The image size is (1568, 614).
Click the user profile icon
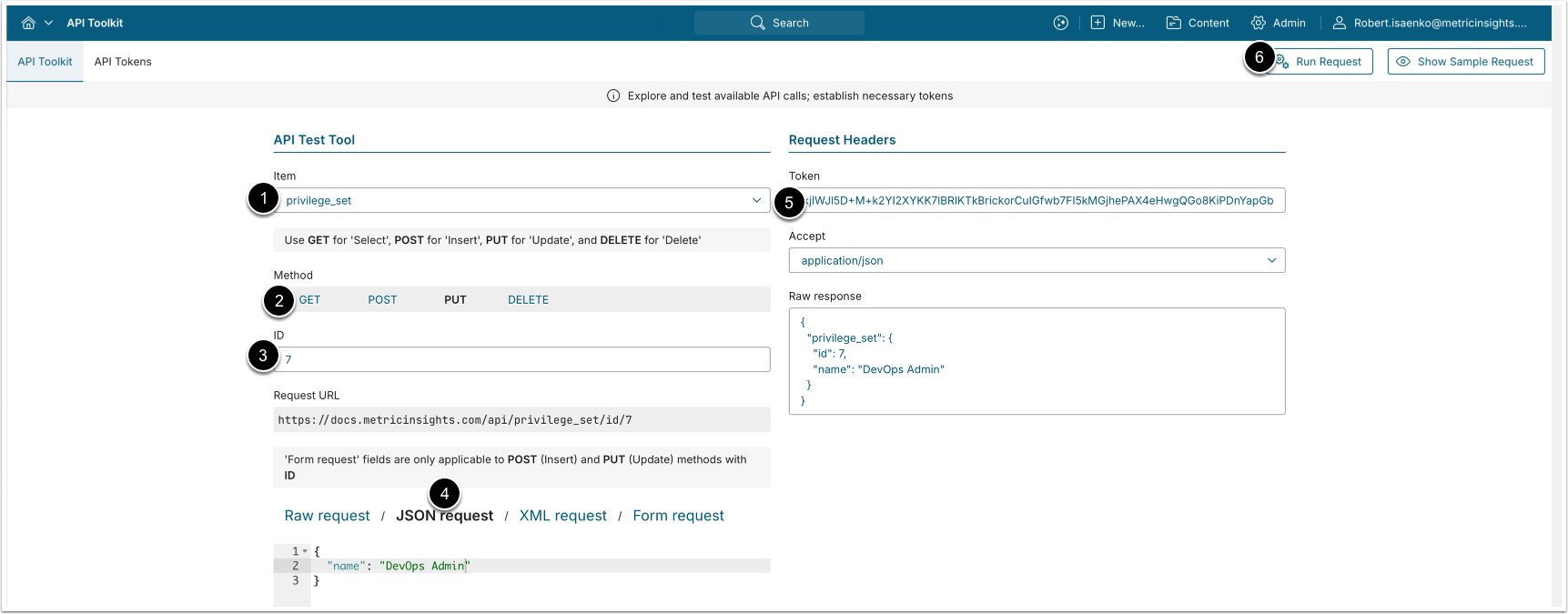coord(1340,23)
